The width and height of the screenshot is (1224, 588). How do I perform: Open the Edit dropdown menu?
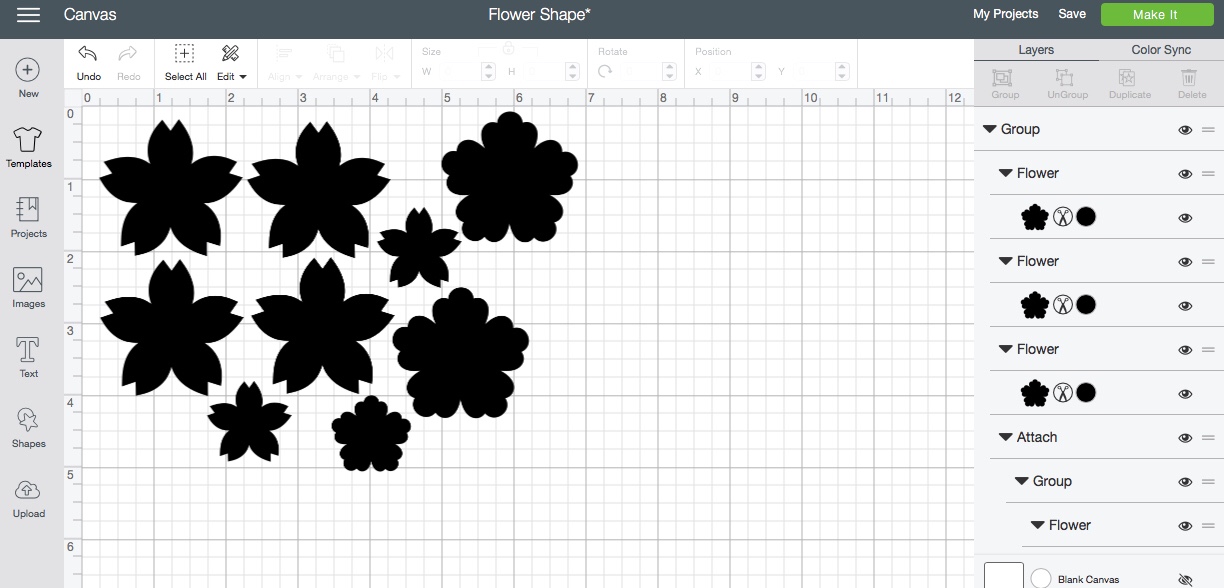click(231, 62)
